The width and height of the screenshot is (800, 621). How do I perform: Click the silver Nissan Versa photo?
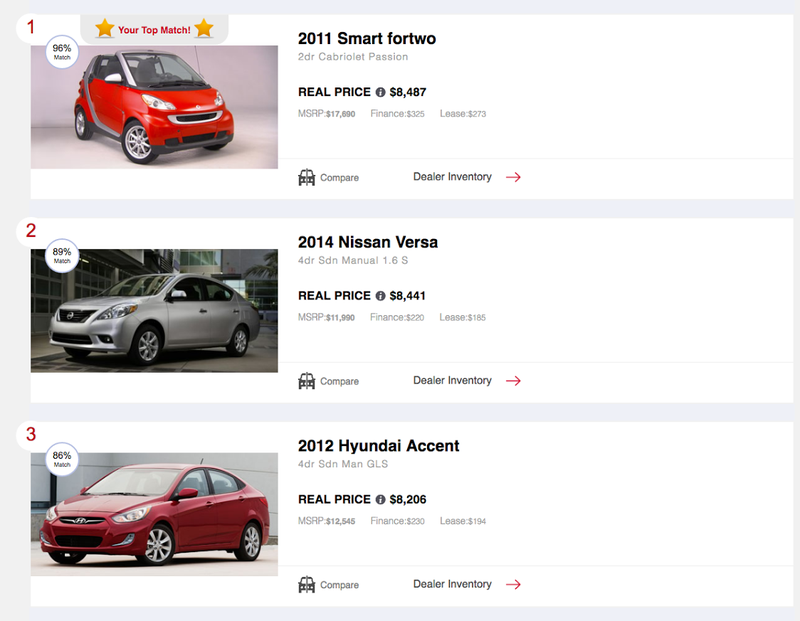(x=154, y=311)
